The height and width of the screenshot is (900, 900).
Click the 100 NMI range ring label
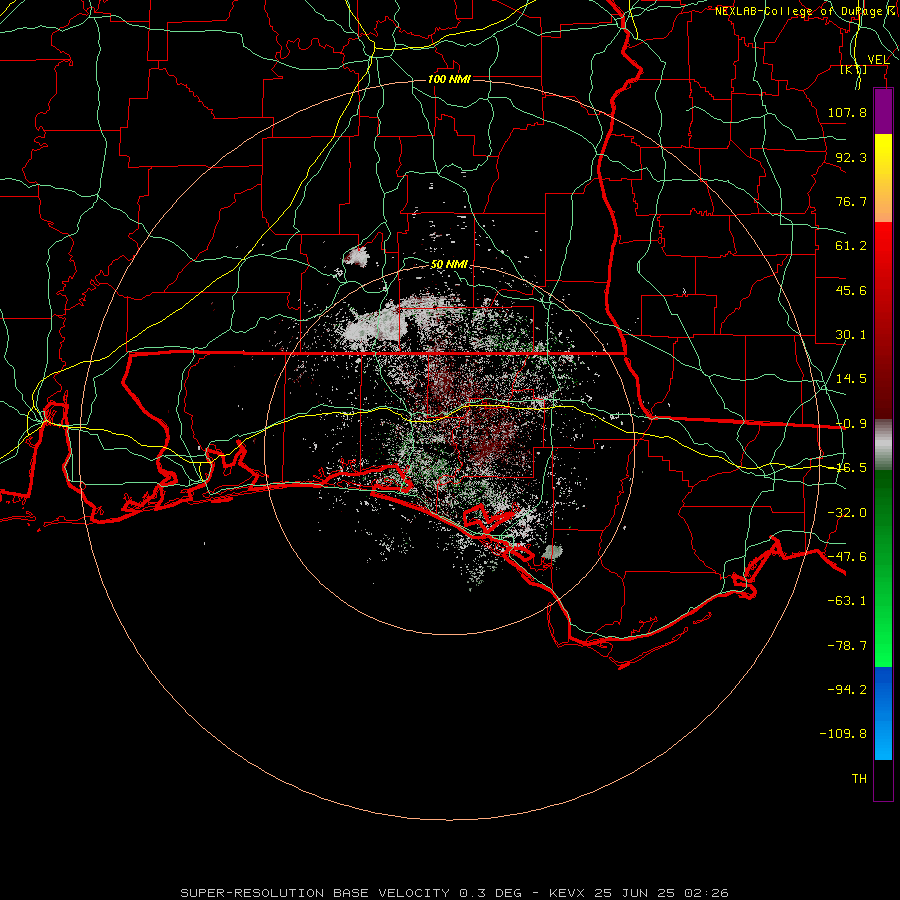pyautogui.click(x=449, y=79)
